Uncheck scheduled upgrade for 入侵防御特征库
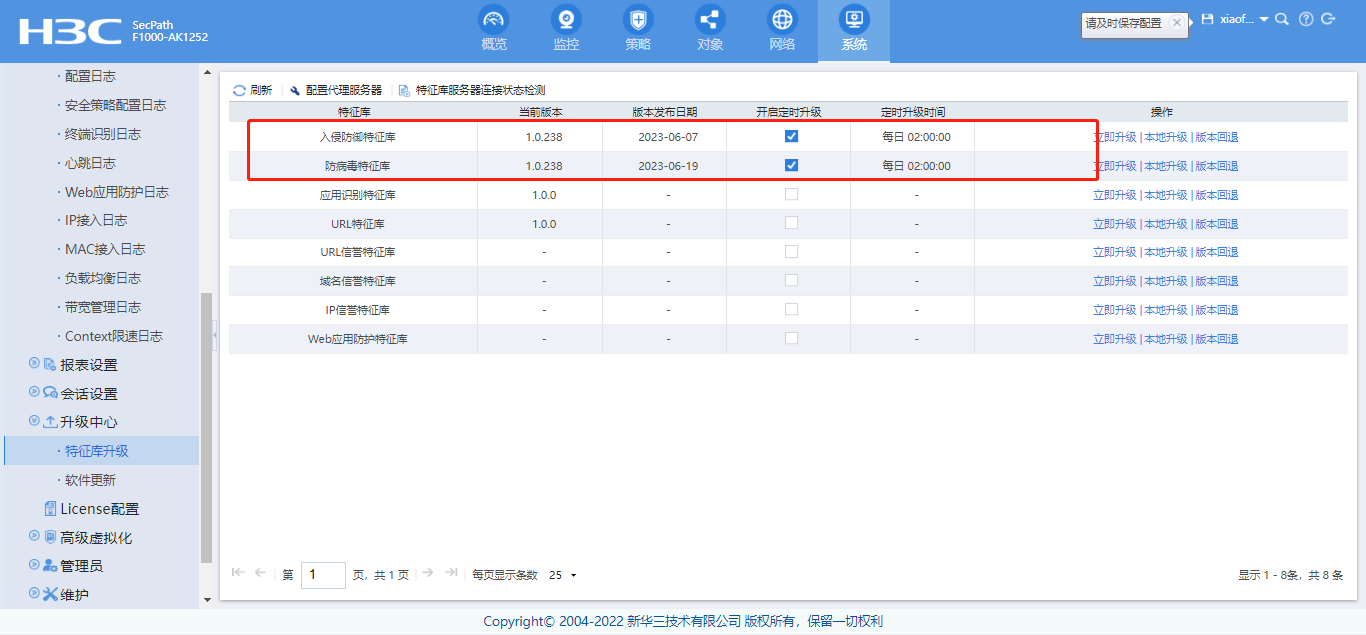 click(x=791, y=136)
